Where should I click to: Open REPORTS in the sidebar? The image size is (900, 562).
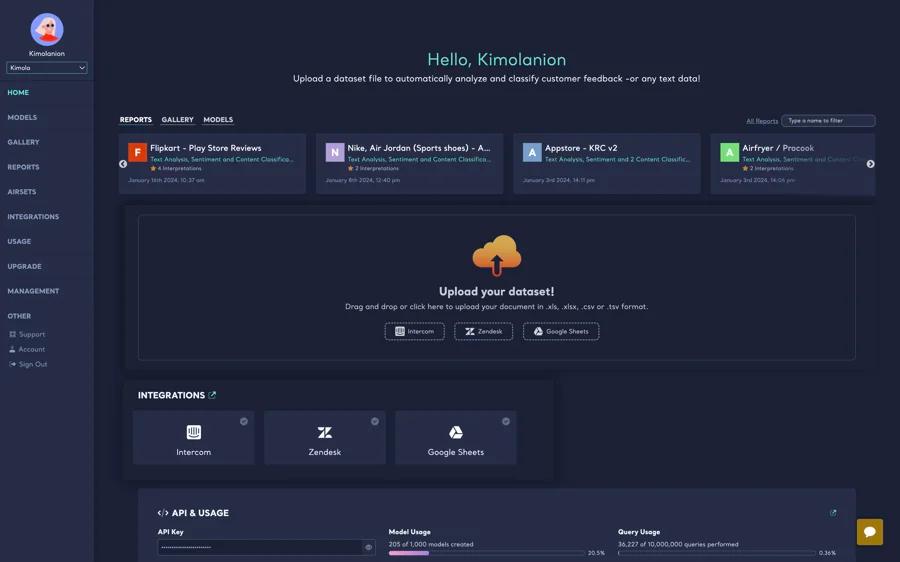[24, 167]
